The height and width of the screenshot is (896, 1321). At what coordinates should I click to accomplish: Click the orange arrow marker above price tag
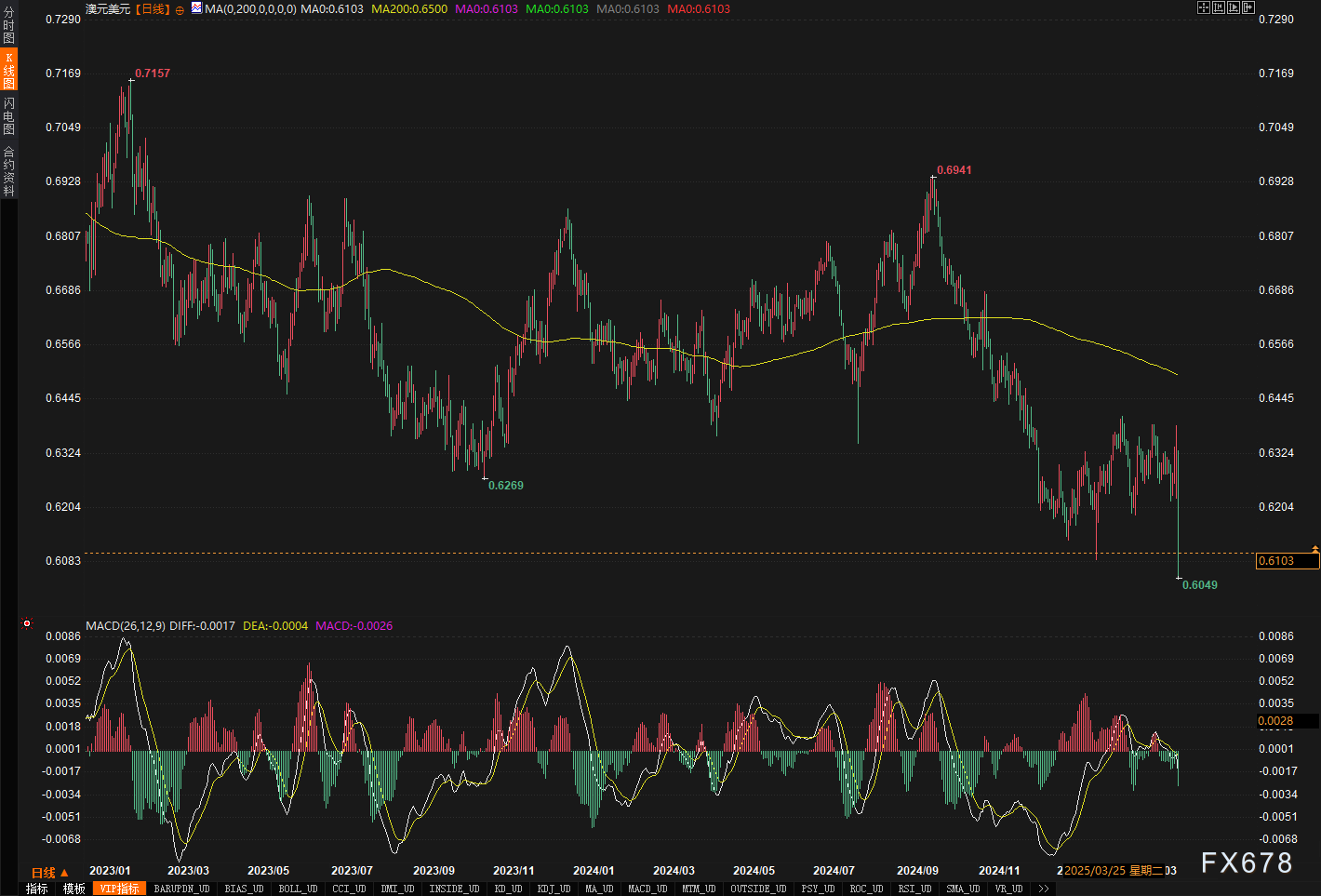(1314, 549)
